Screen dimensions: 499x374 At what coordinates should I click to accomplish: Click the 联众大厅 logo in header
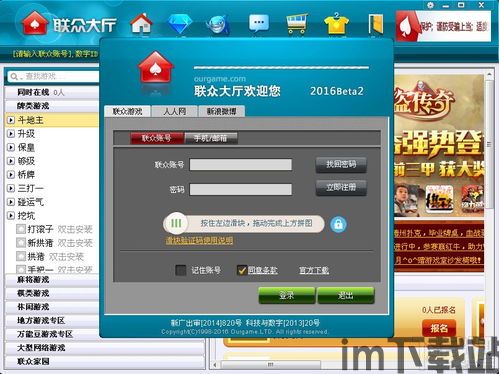click(x=69, y=23)
